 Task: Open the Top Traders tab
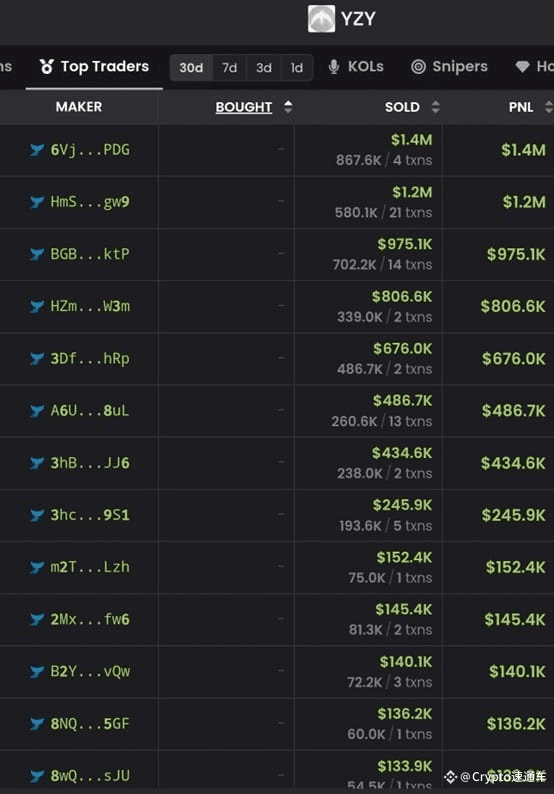pos(94,67)
